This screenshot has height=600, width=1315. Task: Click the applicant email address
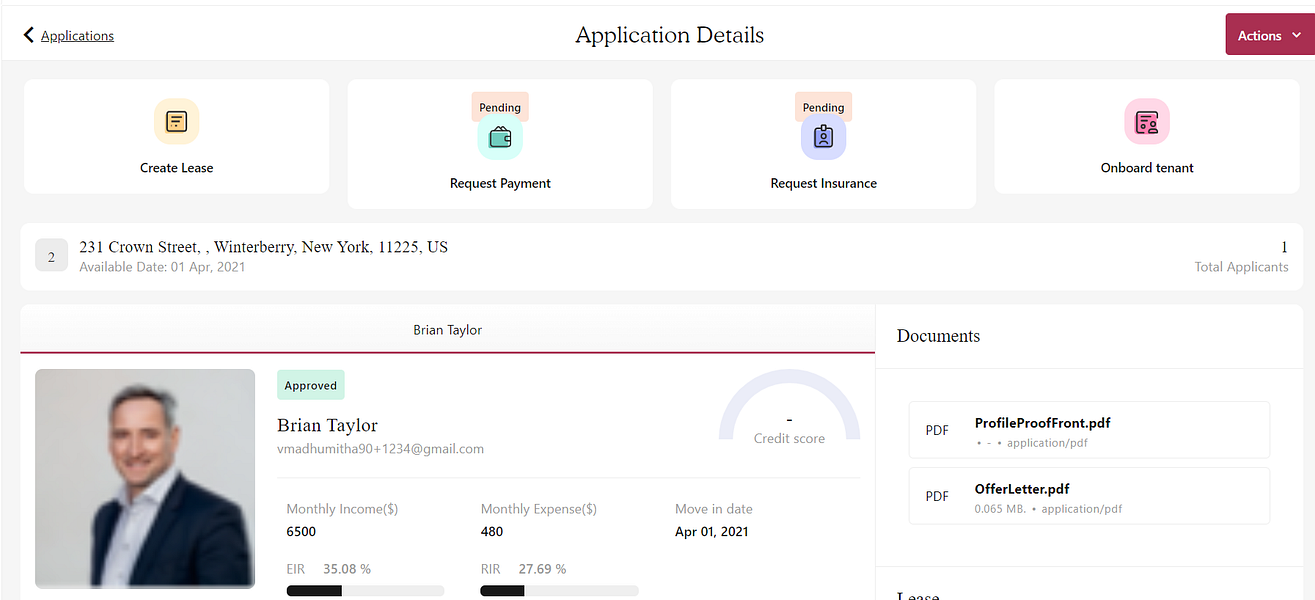tap(380, 449)
